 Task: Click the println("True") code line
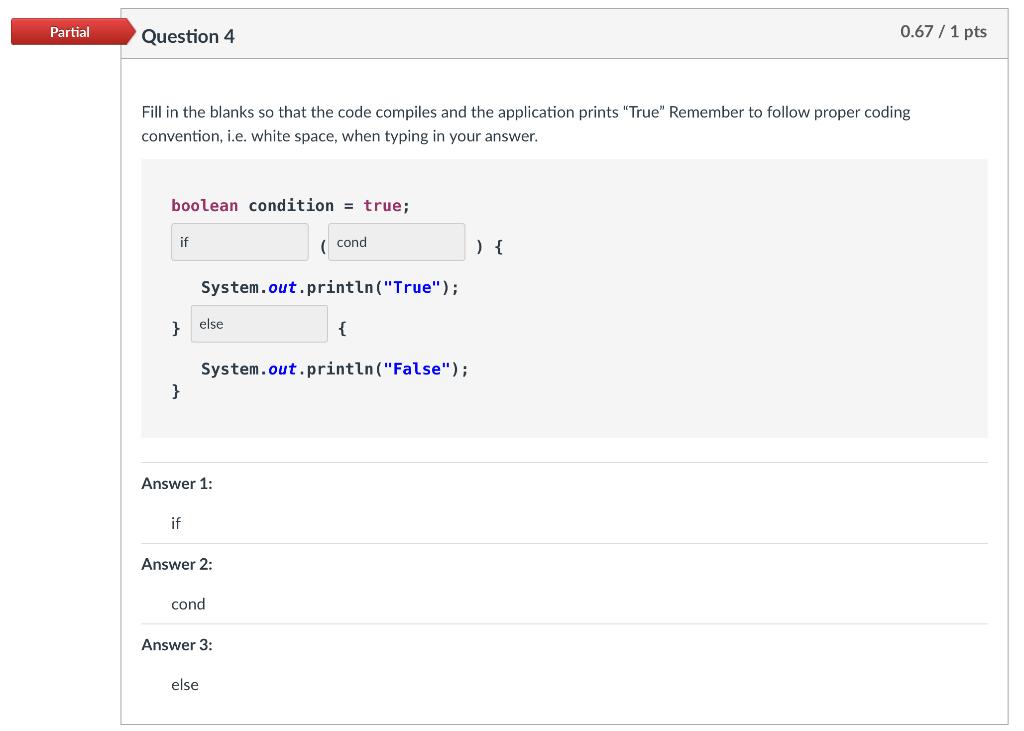(330, 287)
